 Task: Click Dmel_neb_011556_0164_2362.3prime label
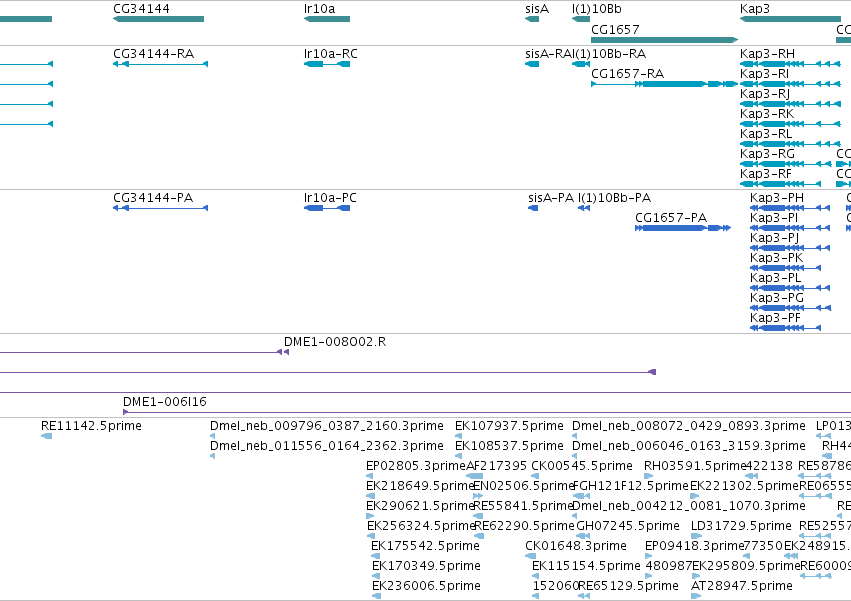(327, 446)
